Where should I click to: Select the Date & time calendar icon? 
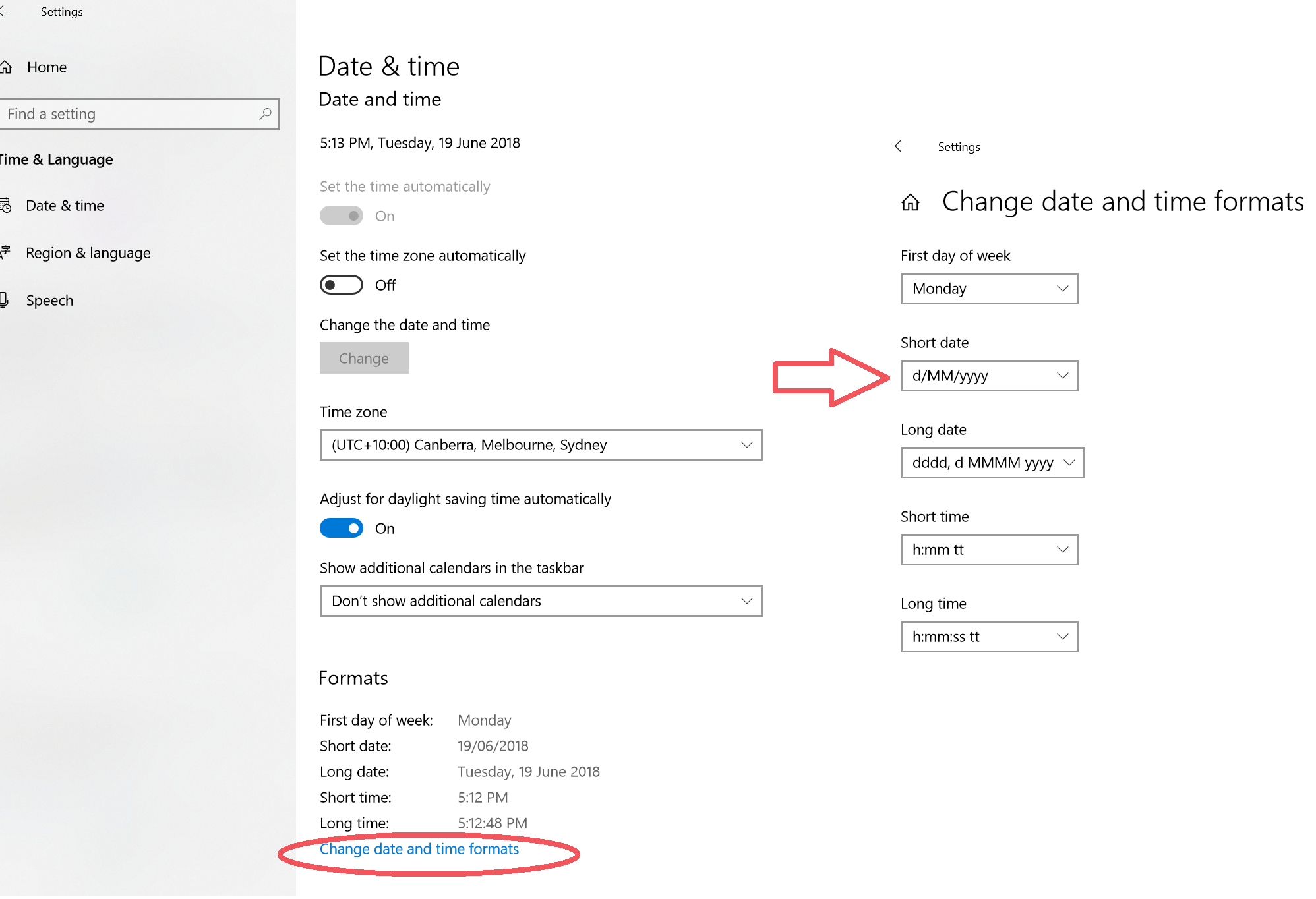click(x=7, y=205)
